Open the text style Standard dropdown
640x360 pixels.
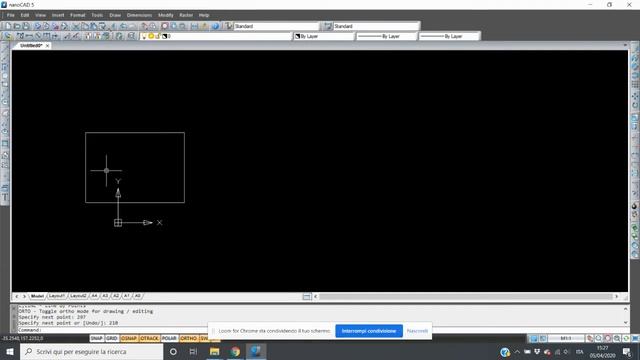coord(276,26)
